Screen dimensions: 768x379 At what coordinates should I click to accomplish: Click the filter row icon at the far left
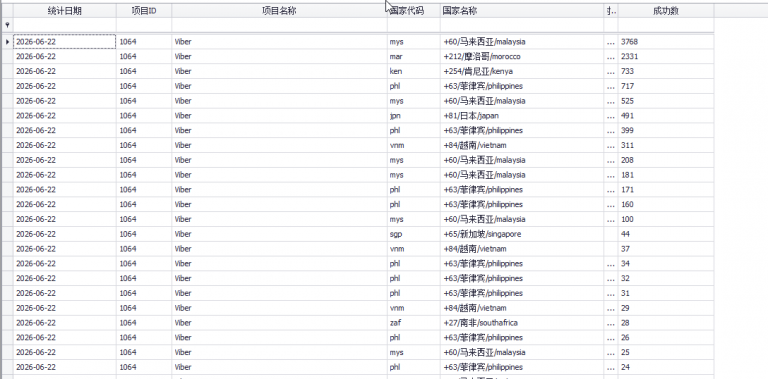7,24
